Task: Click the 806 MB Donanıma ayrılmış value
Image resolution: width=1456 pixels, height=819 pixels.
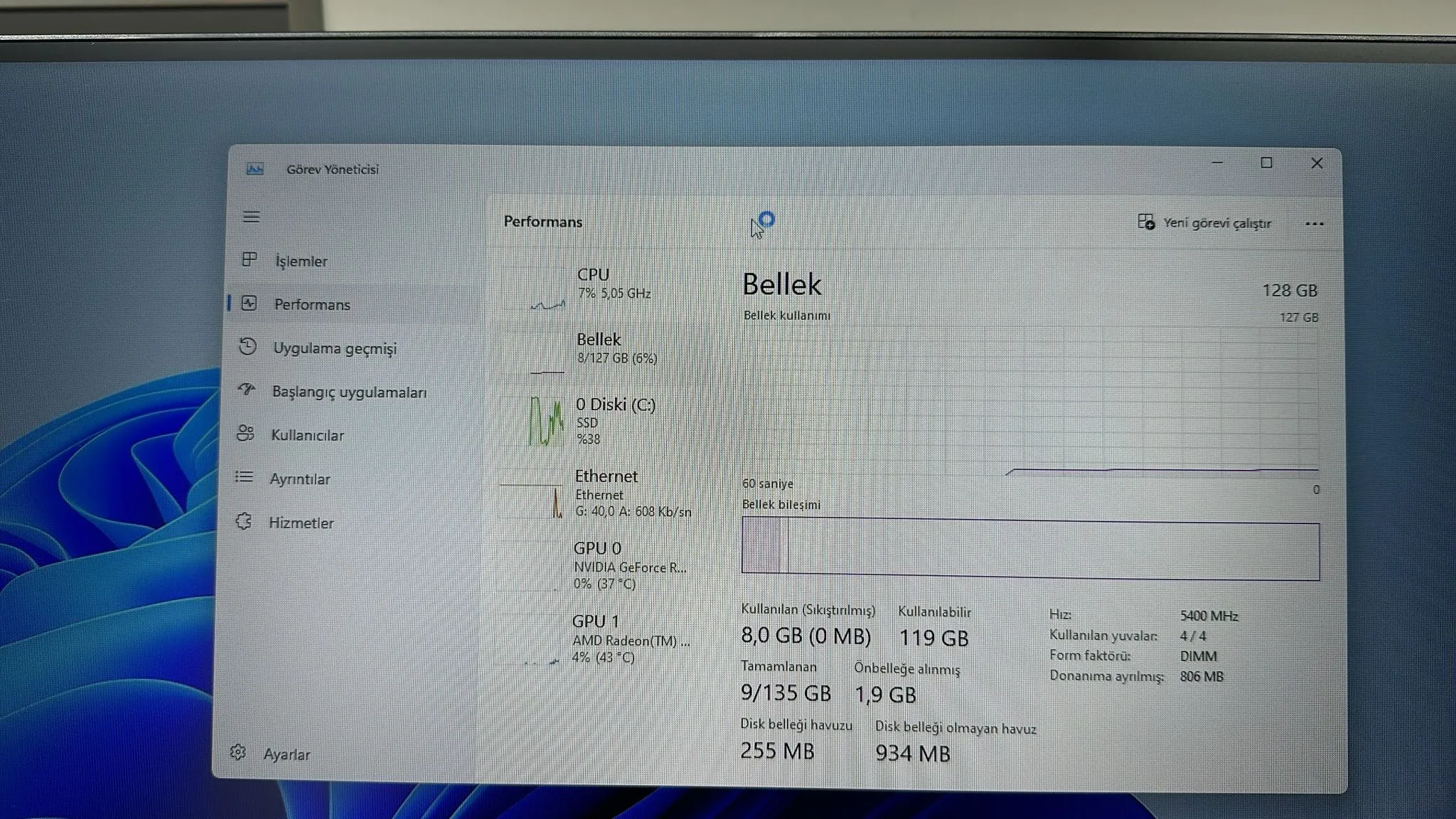Action: (1201, 676)
